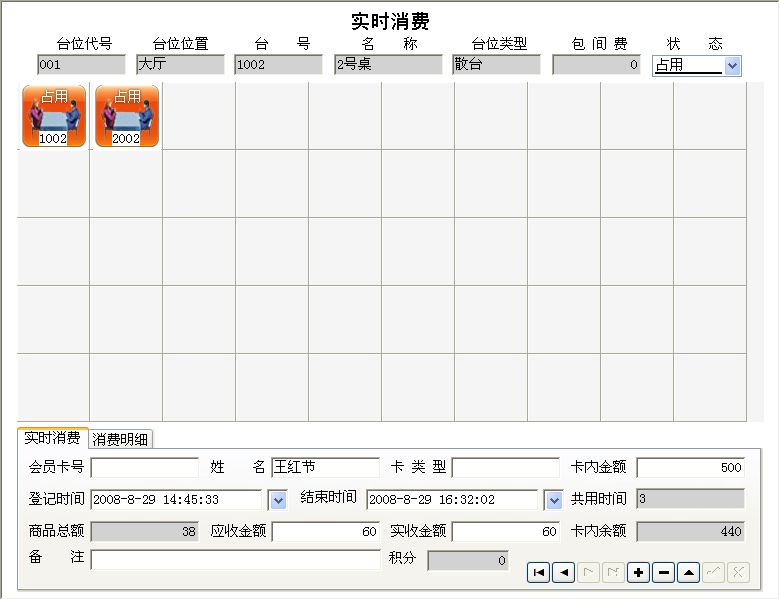The height and width of the screenshot is (600, 780).
Task: Click the 卡内金额 field showing 500
Action: coord(690,468)
